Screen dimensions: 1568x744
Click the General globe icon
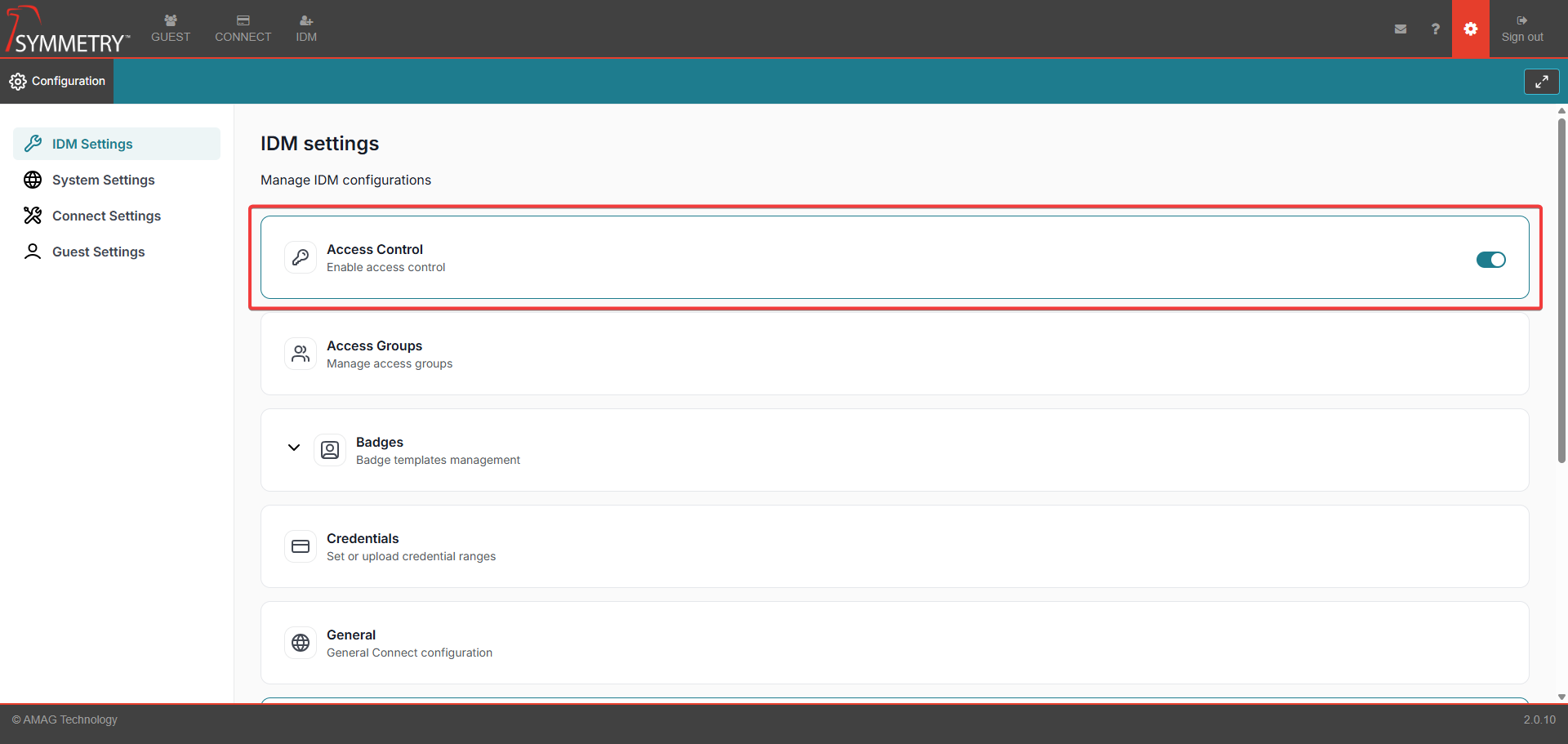click(x=301, y=643)
